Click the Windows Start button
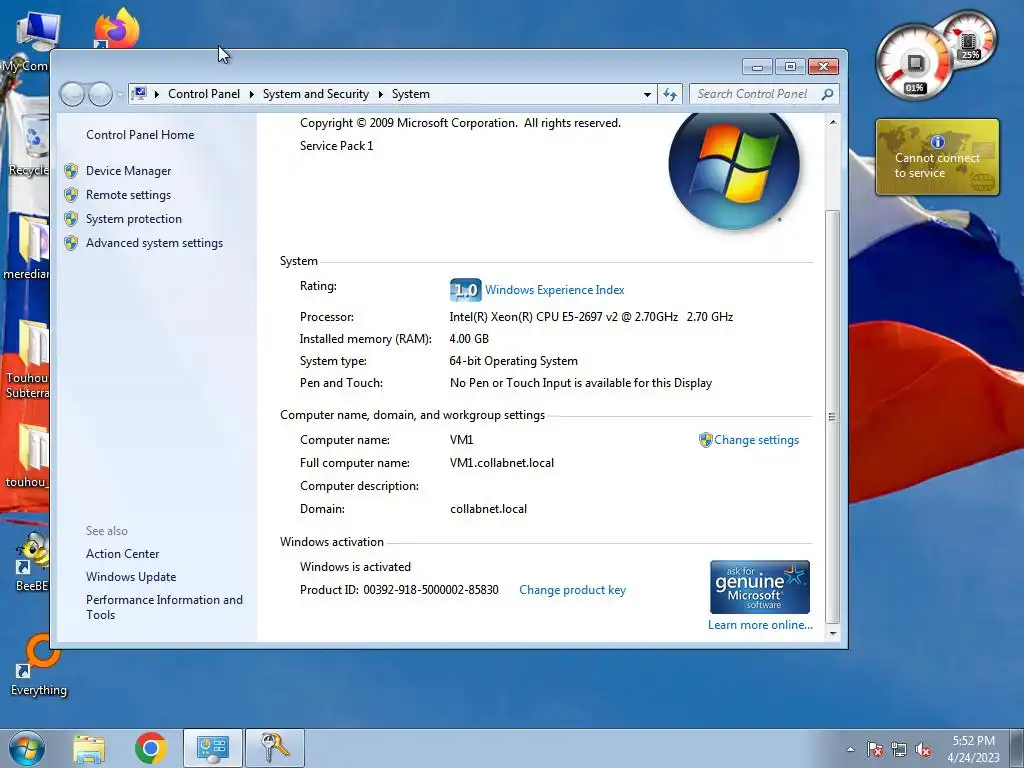 click(27, 748)
